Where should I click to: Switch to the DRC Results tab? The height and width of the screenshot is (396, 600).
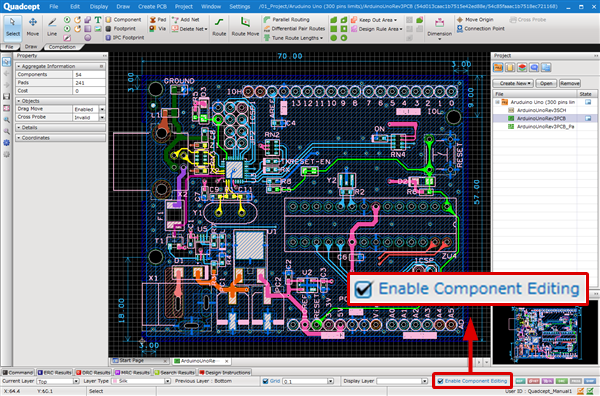93,372
